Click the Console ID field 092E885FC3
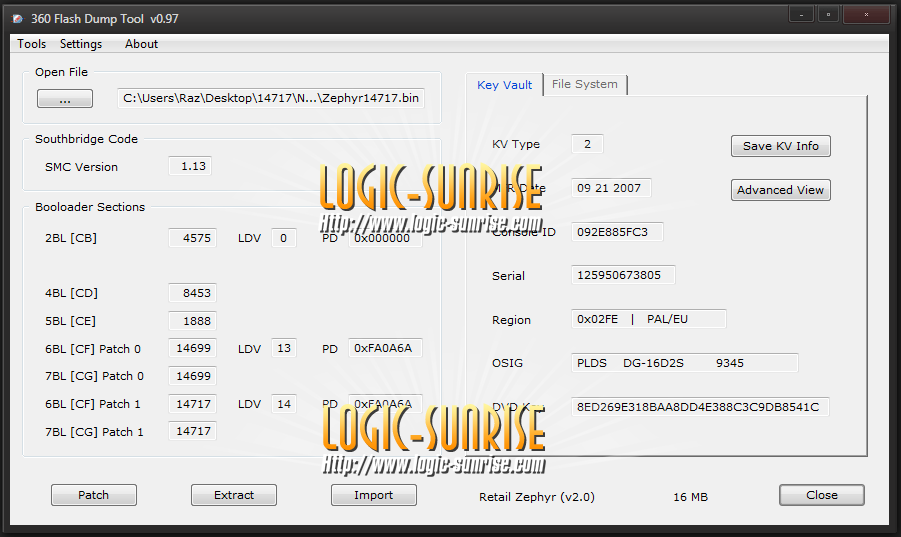 [x=617, y=232]
